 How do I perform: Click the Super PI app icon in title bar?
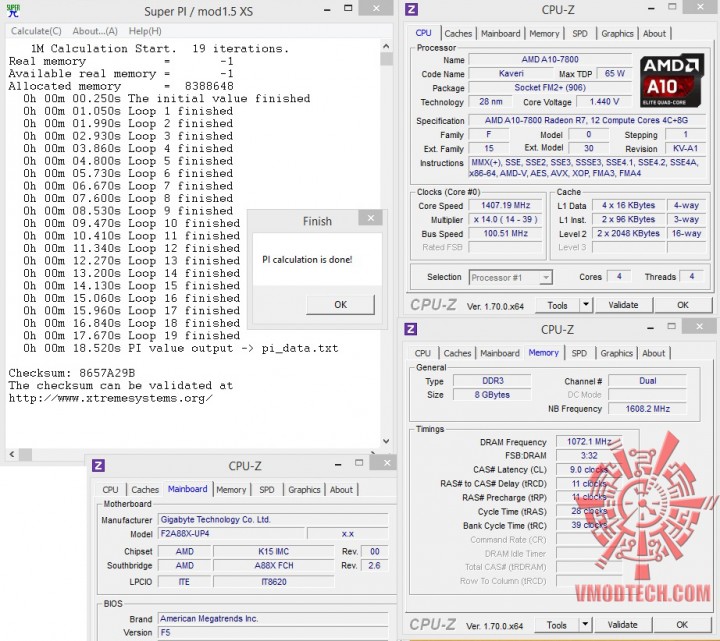click(x=13, y=10)
